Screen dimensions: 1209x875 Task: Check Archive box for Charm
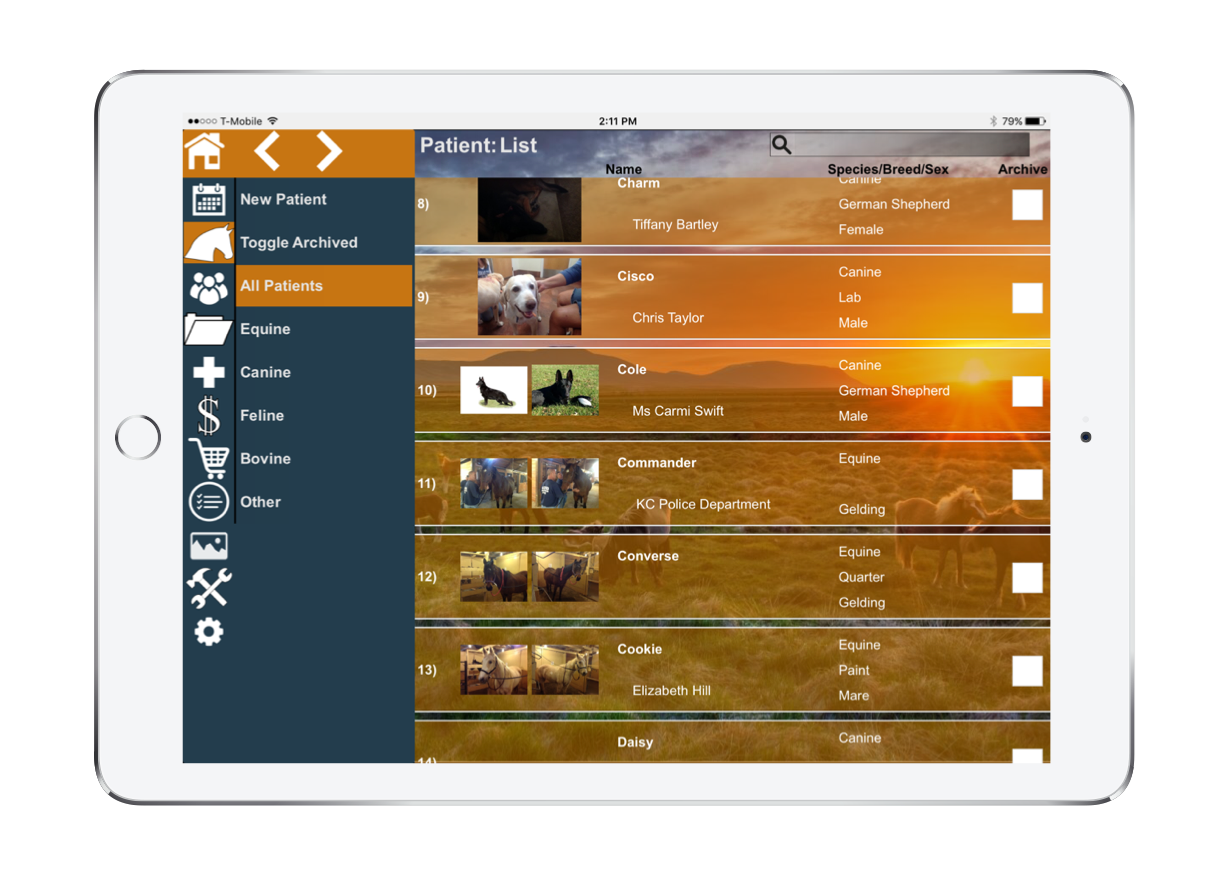click(x=1027, y=205)
